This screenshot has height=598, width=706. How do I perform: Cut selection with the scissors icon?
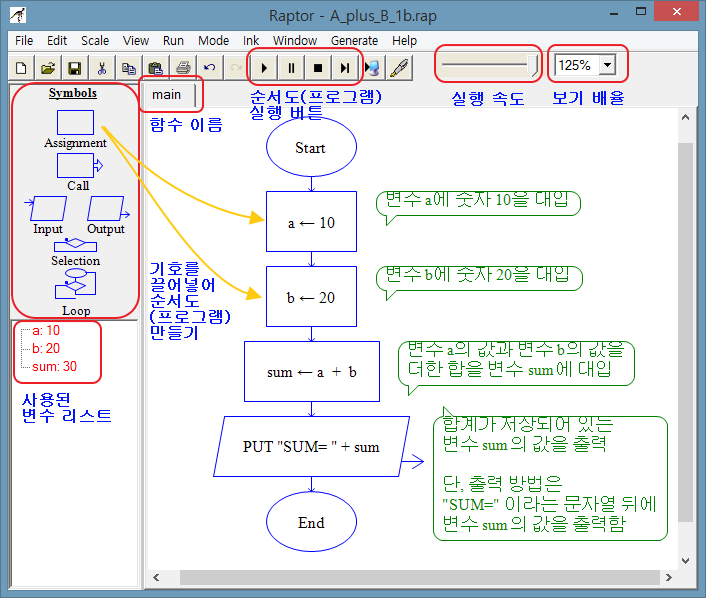(x=102, y=68)
